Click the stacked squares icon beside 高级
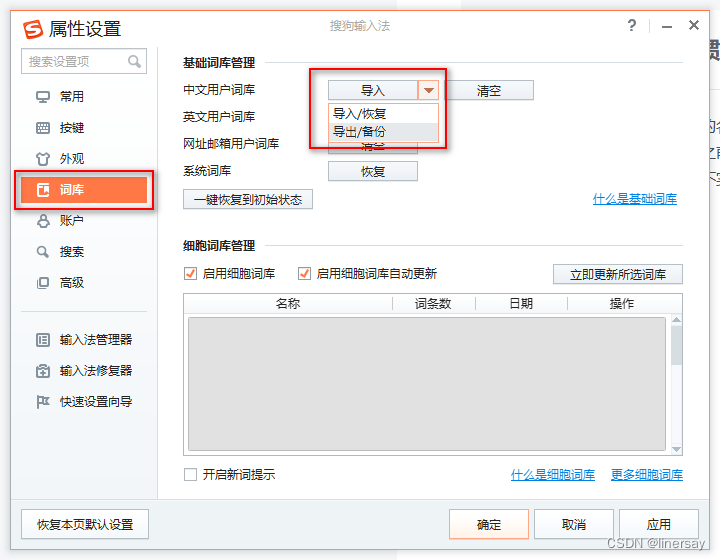This screenshot has width=720, height=560. click(x=43, y=283)
